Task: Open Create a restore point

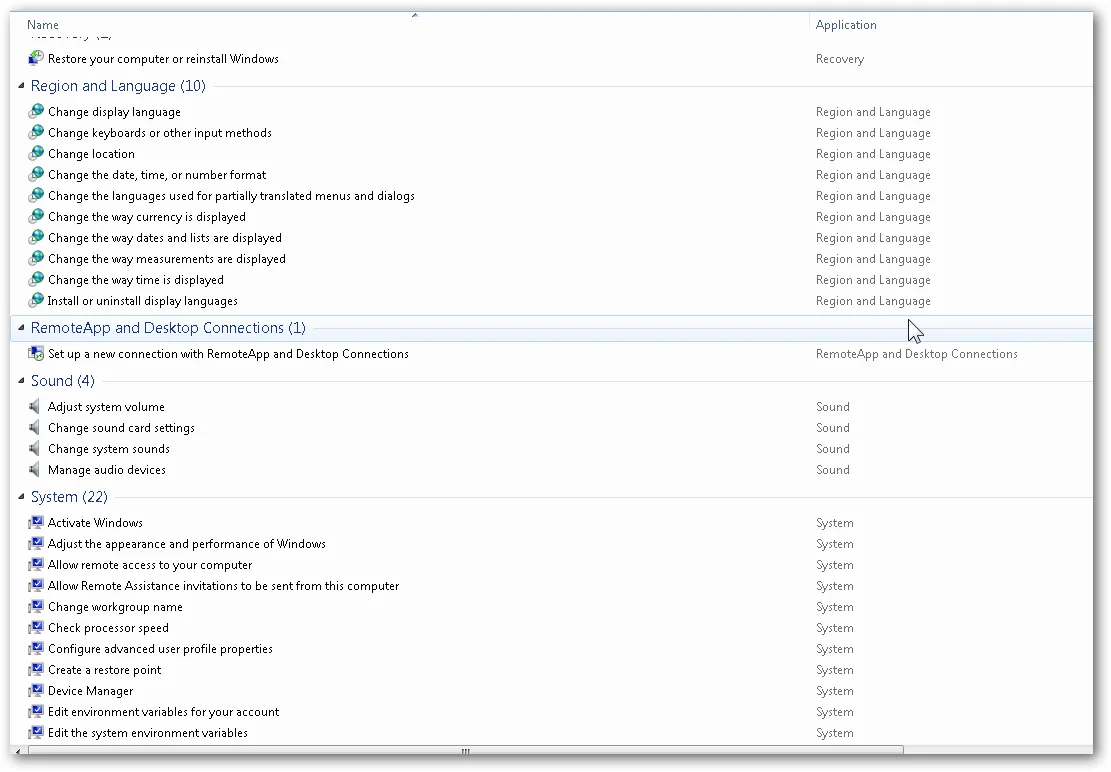Action: pyautogui.click(x=104, y=670)
